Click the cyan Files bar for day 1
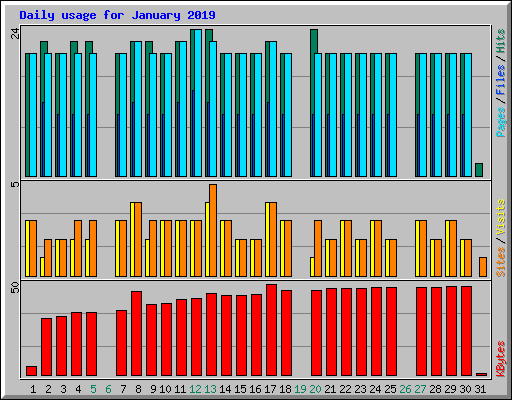 (x=33, y=115)
